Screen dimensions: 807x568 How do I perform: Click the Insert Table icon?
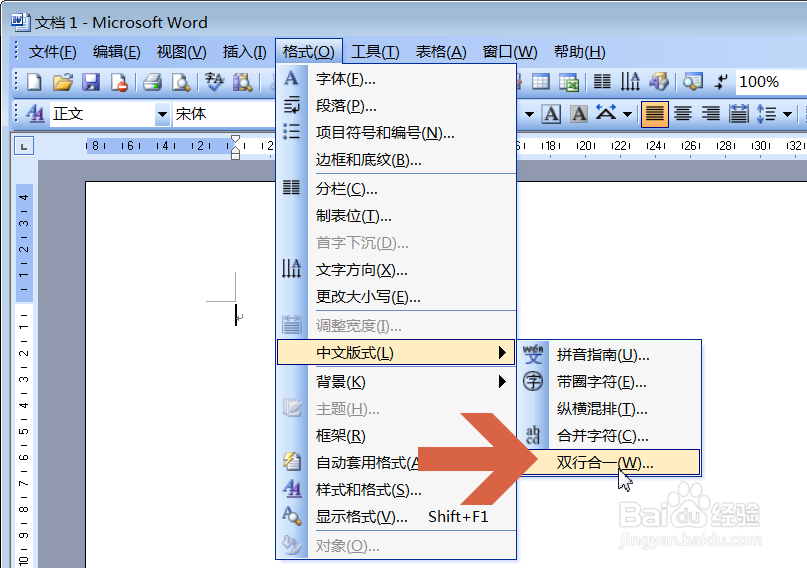tap(540, 82)
